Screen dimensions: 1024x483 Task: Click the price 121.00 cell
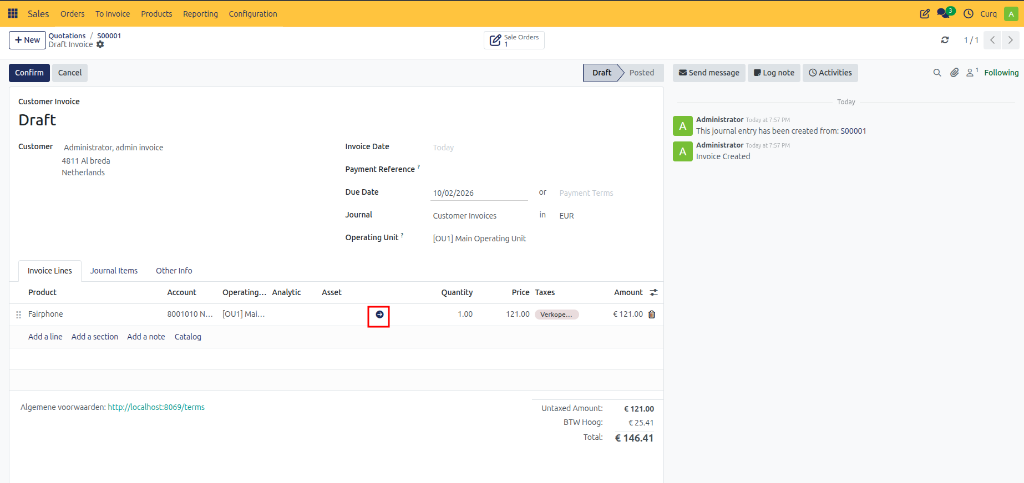coord(505,314)
